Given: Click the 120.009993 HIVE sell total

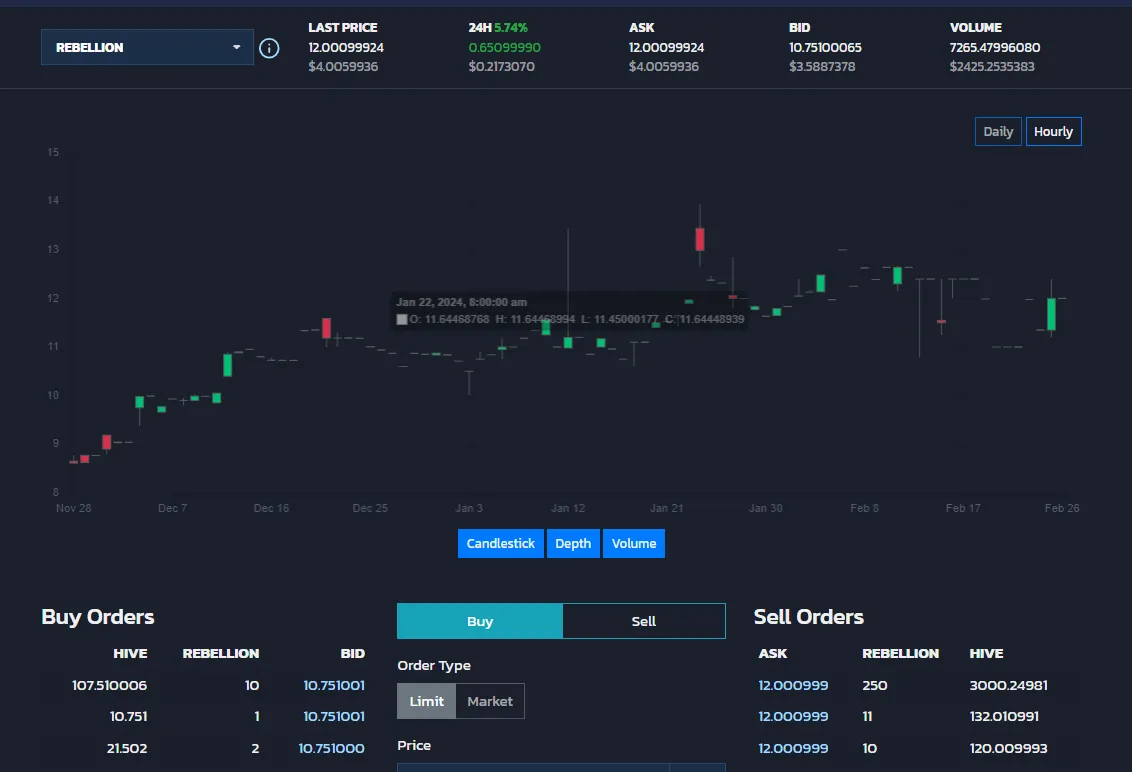Looking at the screenshot, I should click(x=1009, y=748).
